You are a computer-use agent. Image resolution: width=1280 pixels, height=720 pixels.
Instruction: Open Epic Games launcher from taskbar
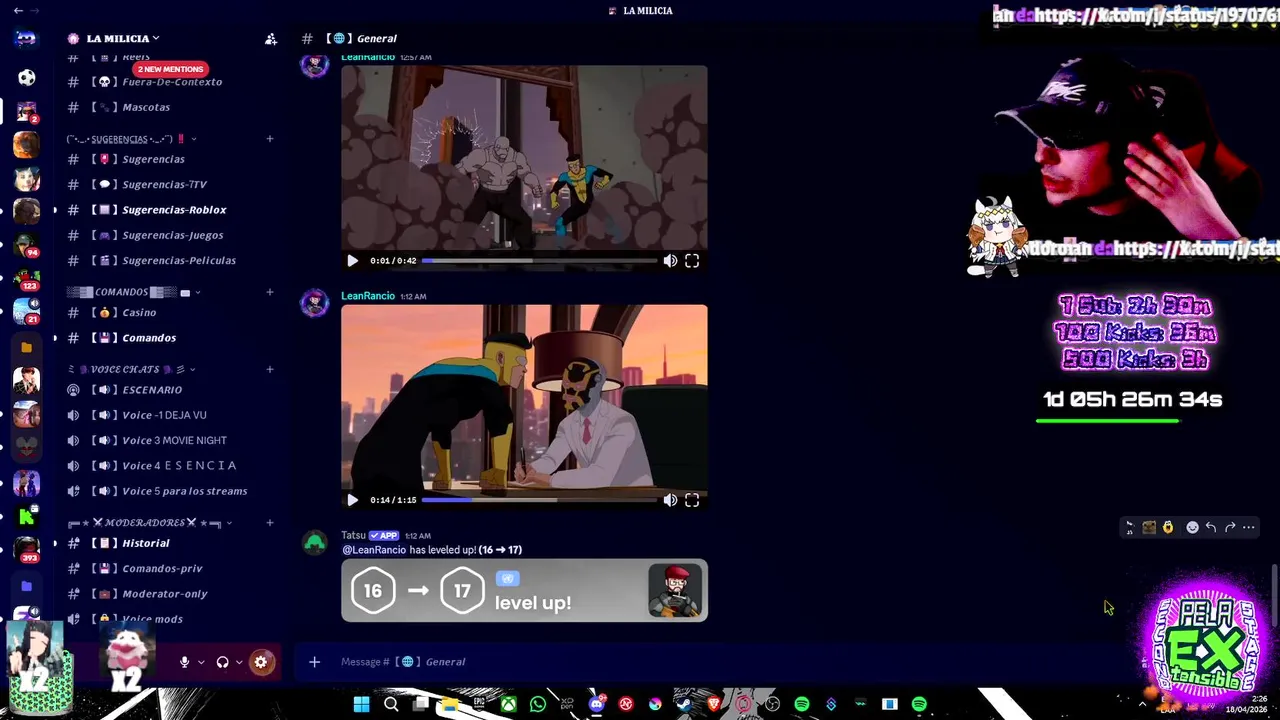click(479, 704)
